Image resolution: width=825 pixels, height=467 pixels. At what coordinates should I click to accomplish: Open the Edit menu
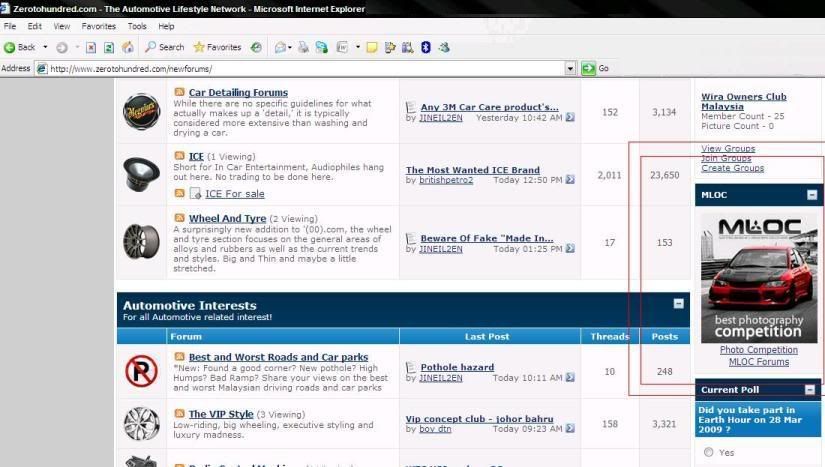tap(35, 26)
